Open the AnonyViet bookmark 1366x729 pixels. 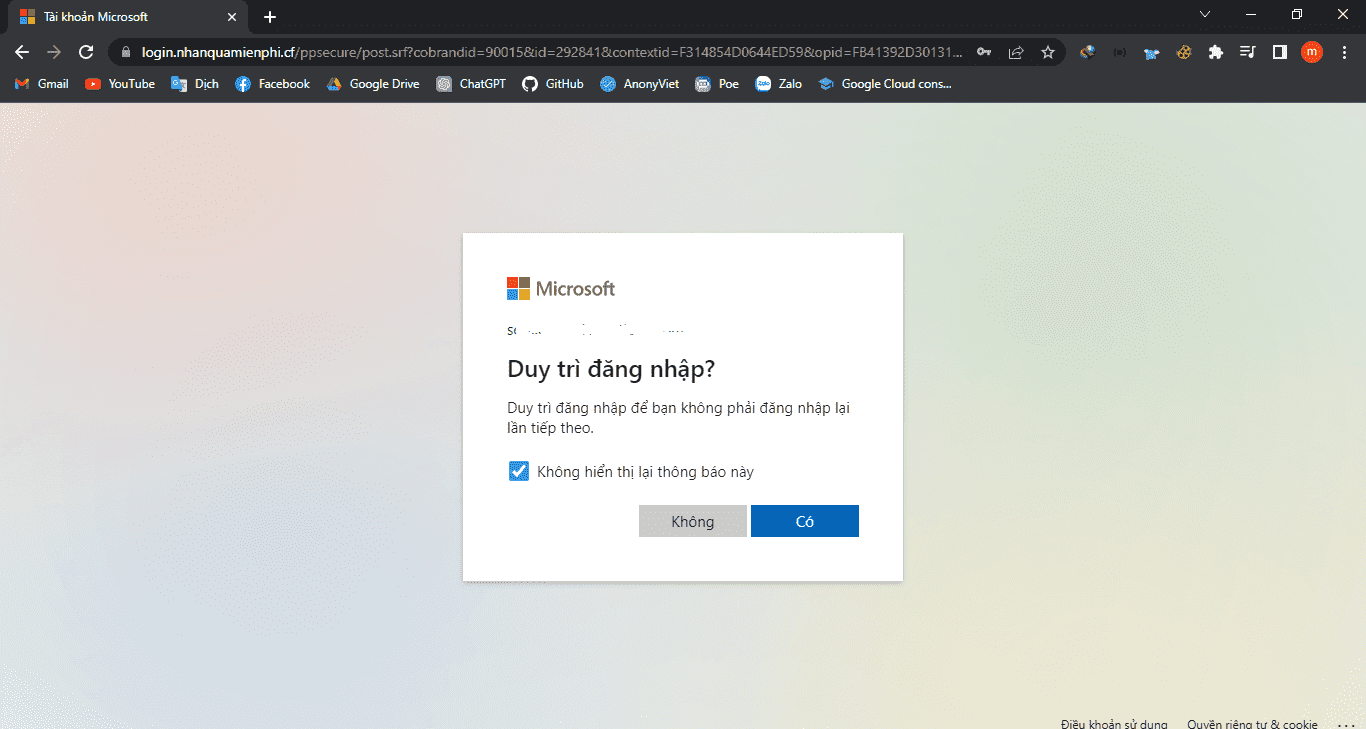pyautogui.click(x=640, y=84)
